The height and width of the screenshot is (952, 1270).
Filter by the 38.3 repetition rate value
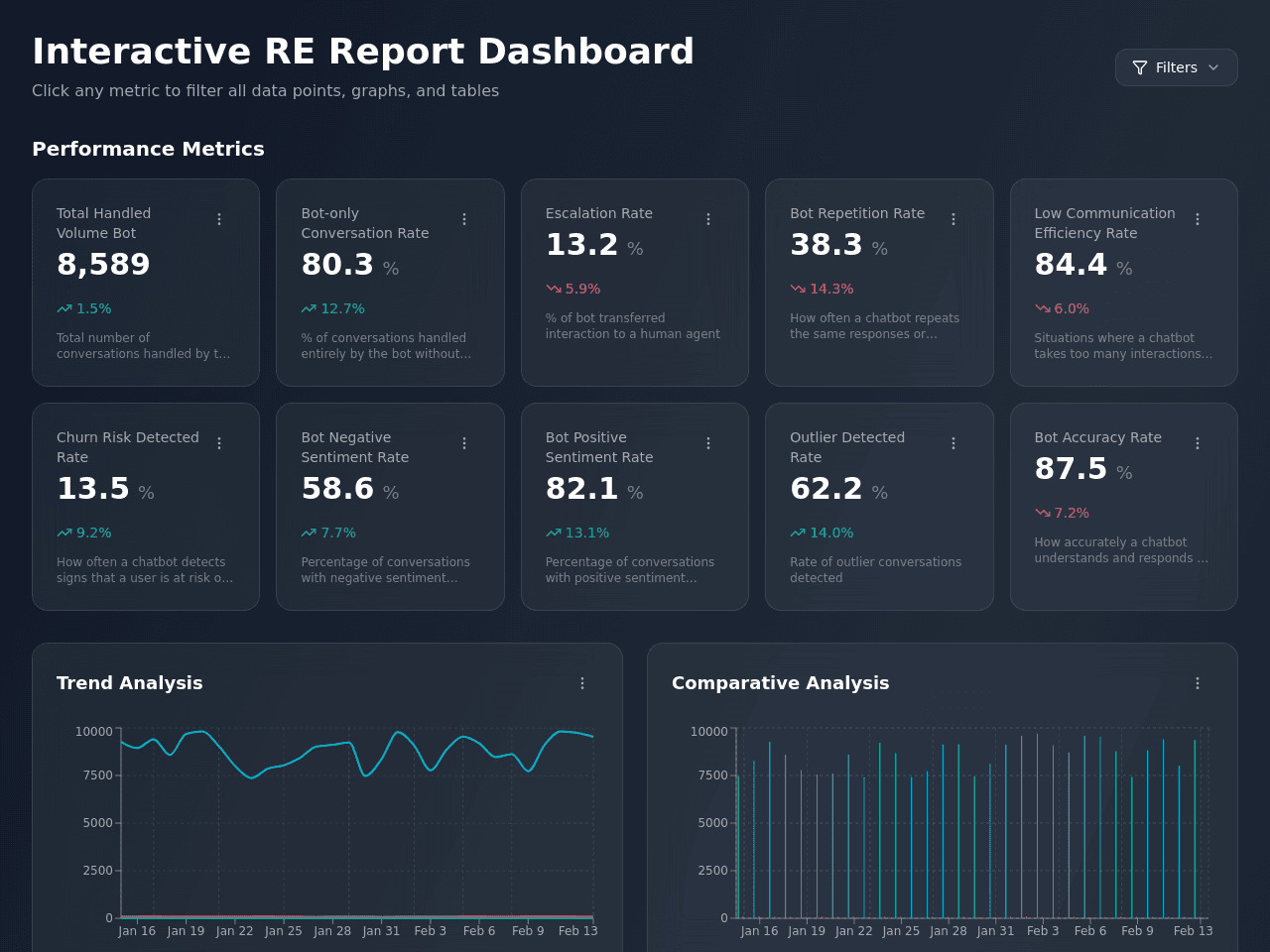(826, 245)
